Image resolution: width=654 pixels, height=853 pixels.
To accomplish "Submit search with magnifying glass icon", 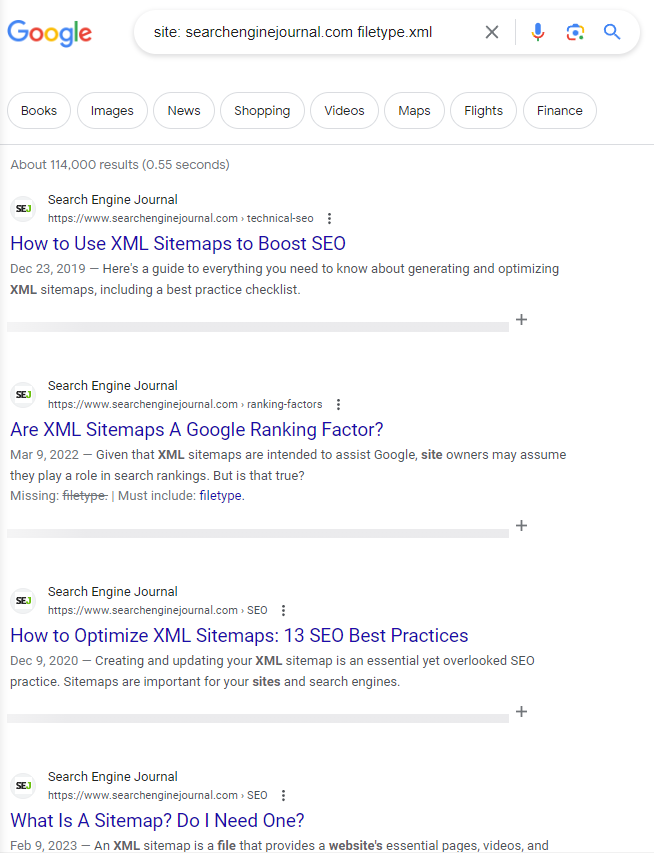I will coord(612,32).
